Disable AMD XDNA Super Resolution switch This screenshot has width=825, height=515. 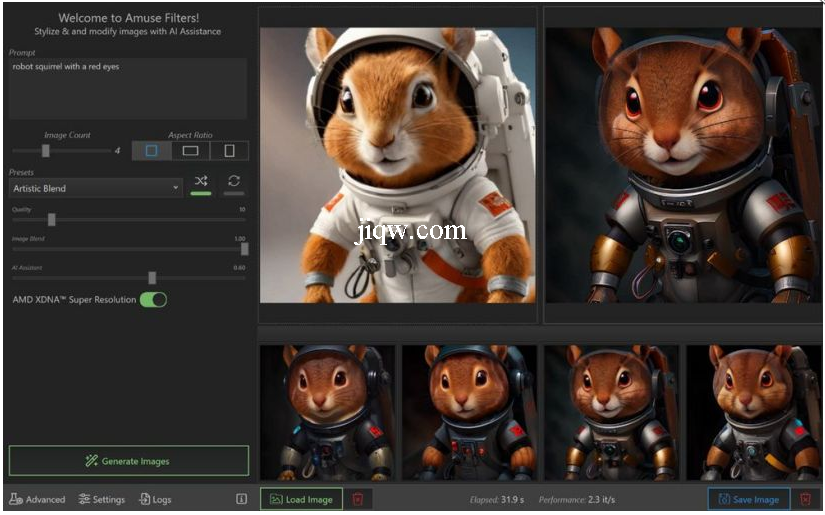(x=153, y=300)
